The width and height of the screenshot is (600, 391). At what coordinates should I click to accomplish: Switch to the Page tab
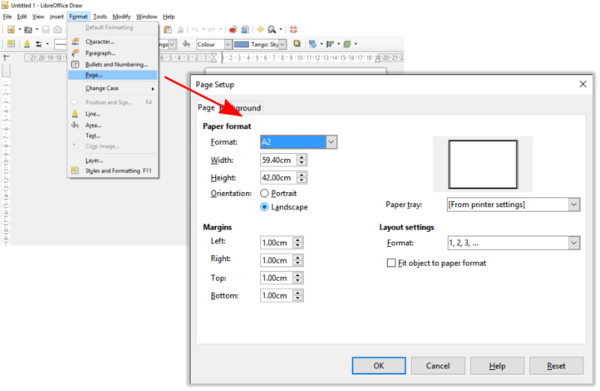click(x=206, y=108)
